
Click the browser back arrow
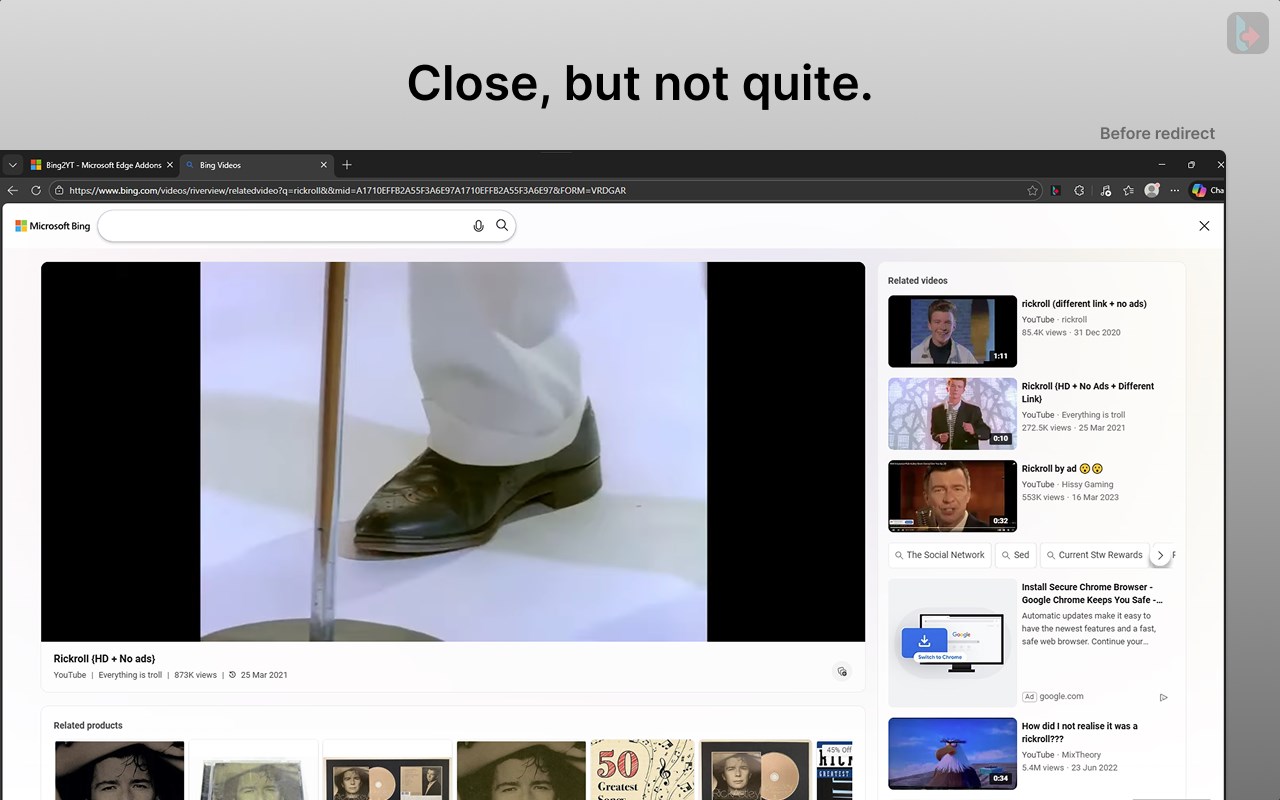tap(13, 190)
